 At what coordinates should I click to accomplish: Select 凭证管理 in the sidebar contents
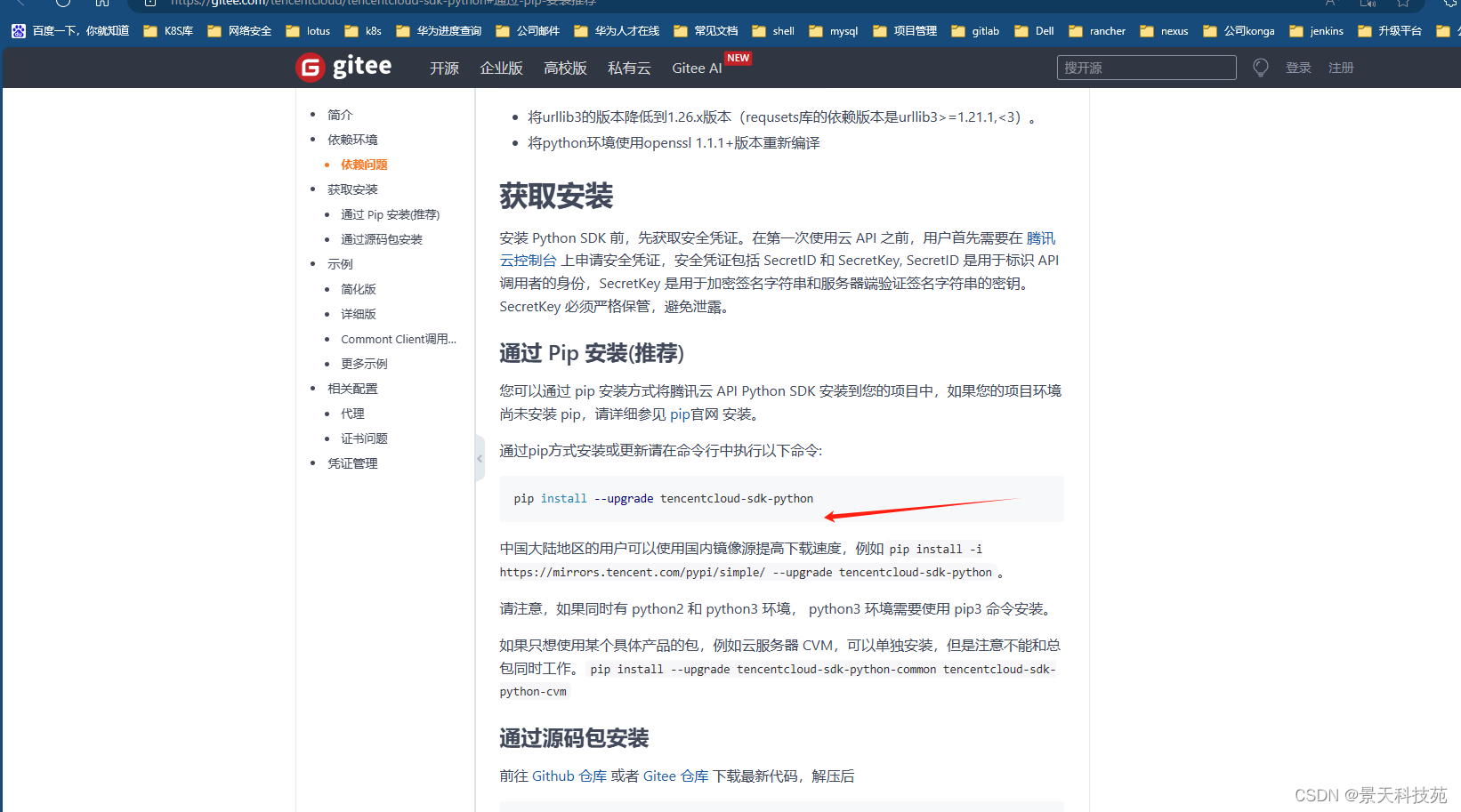(x=352, y=462)
